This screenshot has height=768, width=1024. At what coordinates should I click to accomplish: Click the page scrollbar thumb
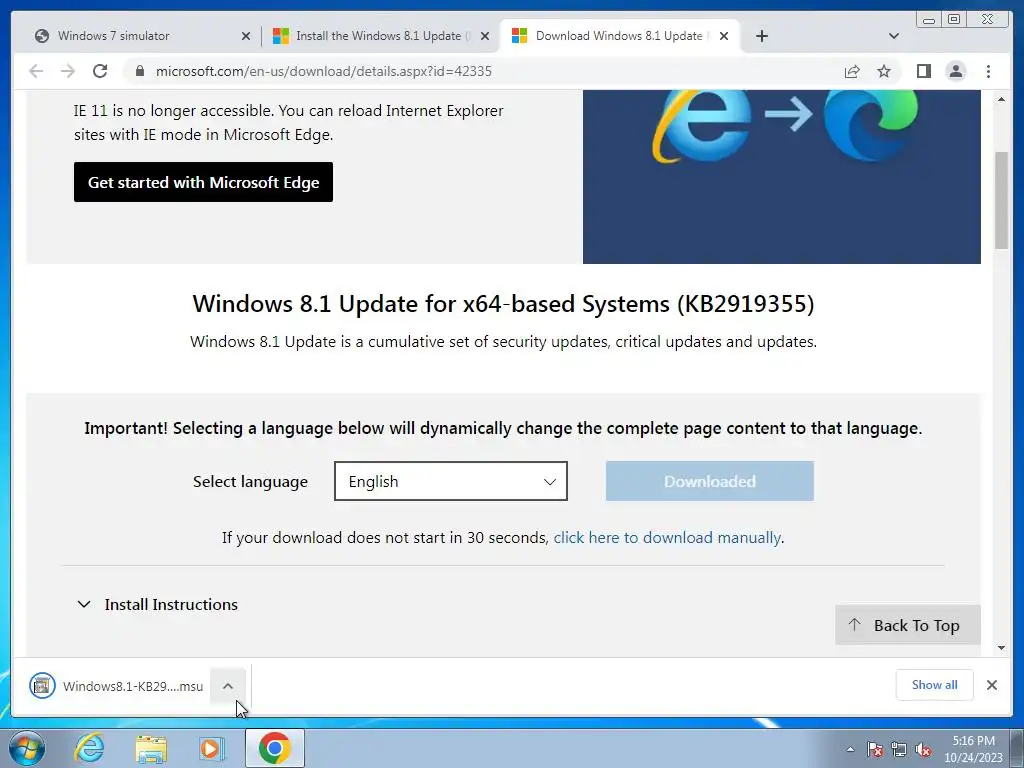pos(1001,200)
